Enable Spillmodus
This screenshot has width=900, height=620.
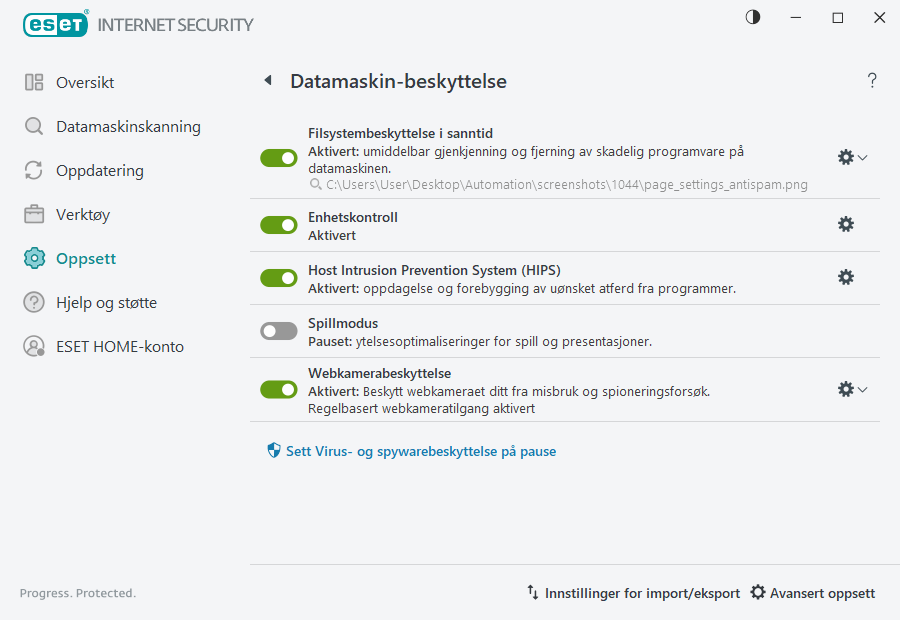(x=278, y=330)
